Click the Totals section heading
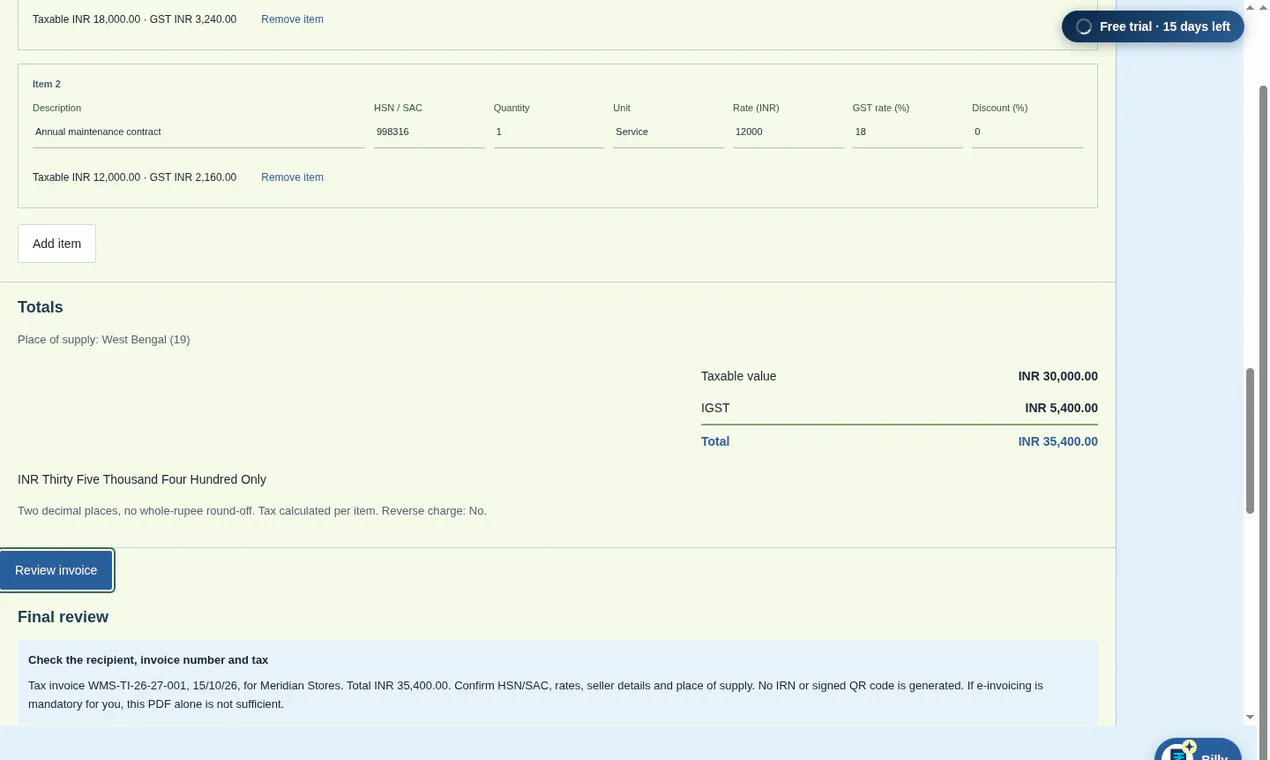 pos(41,308)
